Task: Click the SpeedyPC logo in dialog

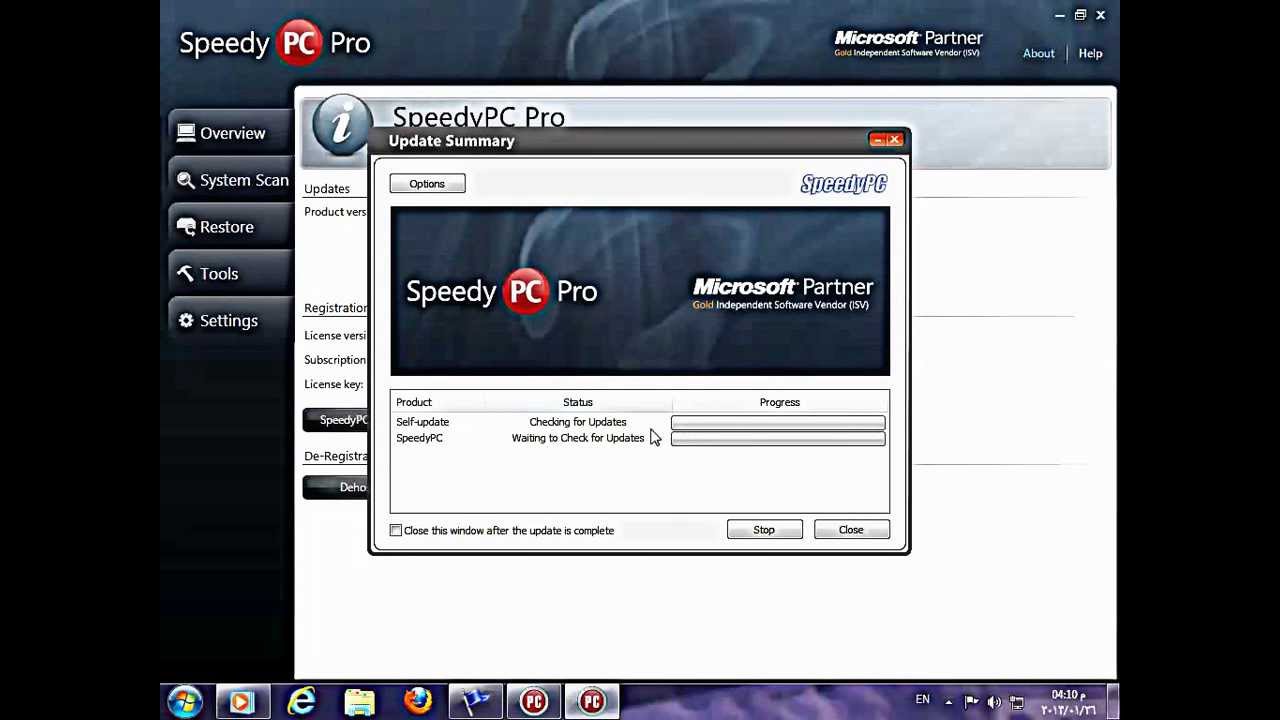Action: (844, 184)
